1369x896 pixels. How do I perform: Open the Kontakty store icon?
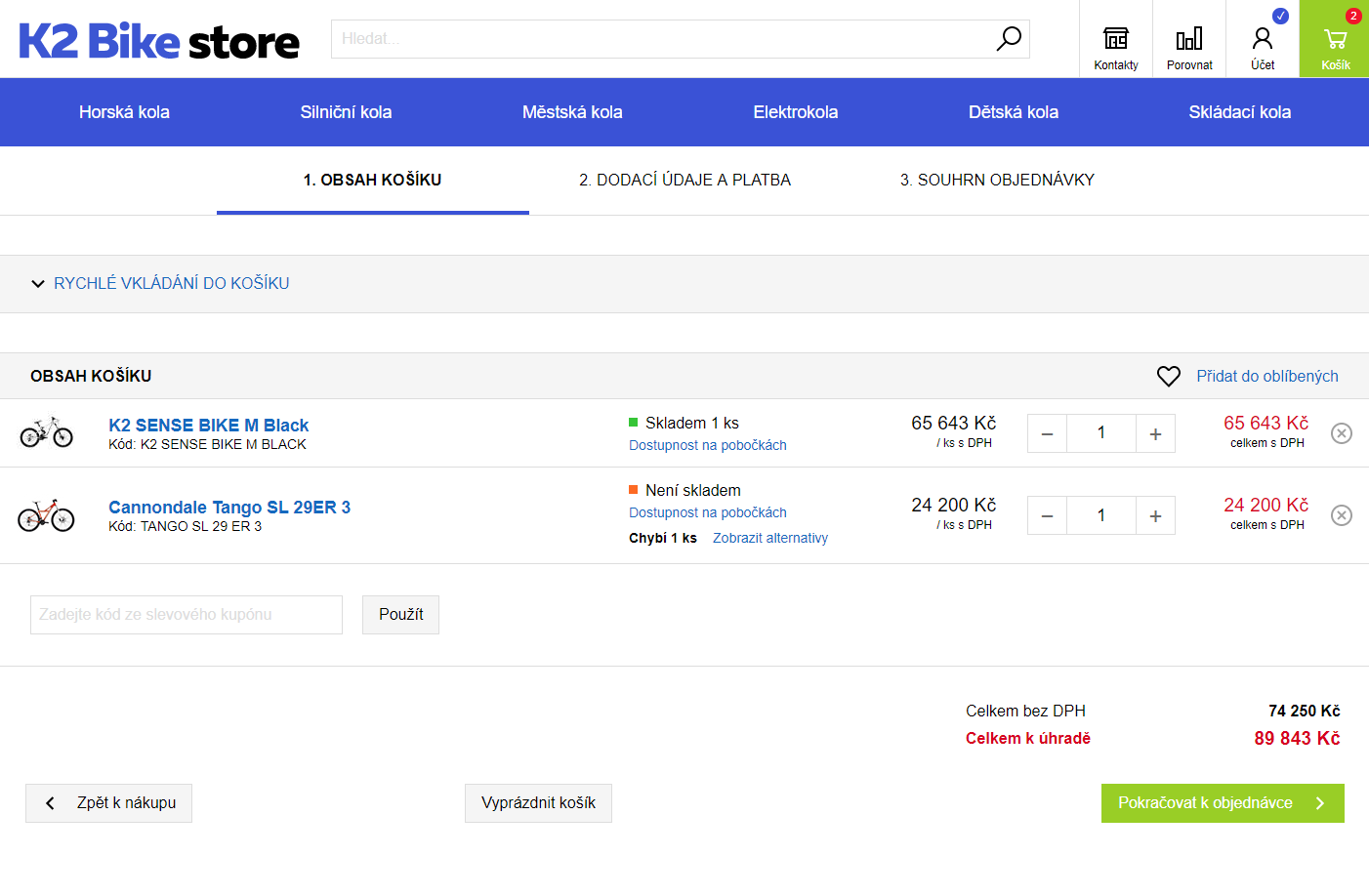[1115, 39]
